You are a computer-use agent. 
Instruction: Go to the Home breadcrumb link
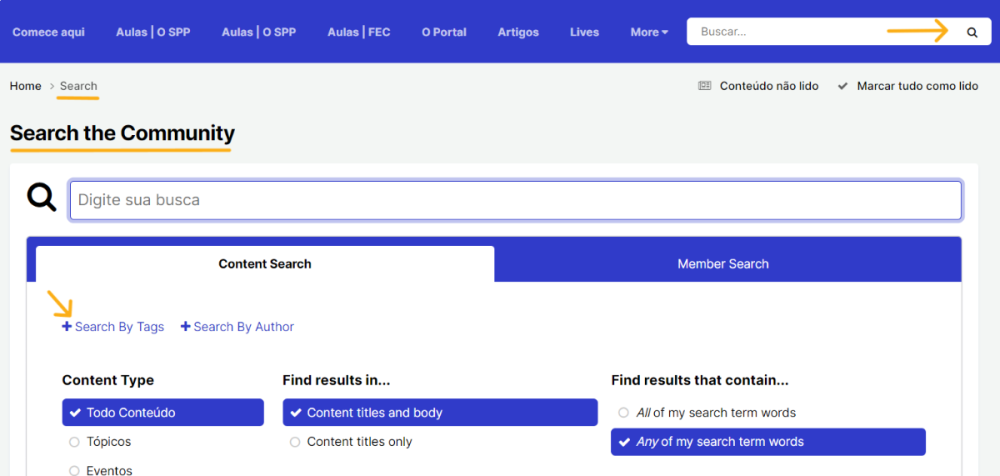(25, 86)
